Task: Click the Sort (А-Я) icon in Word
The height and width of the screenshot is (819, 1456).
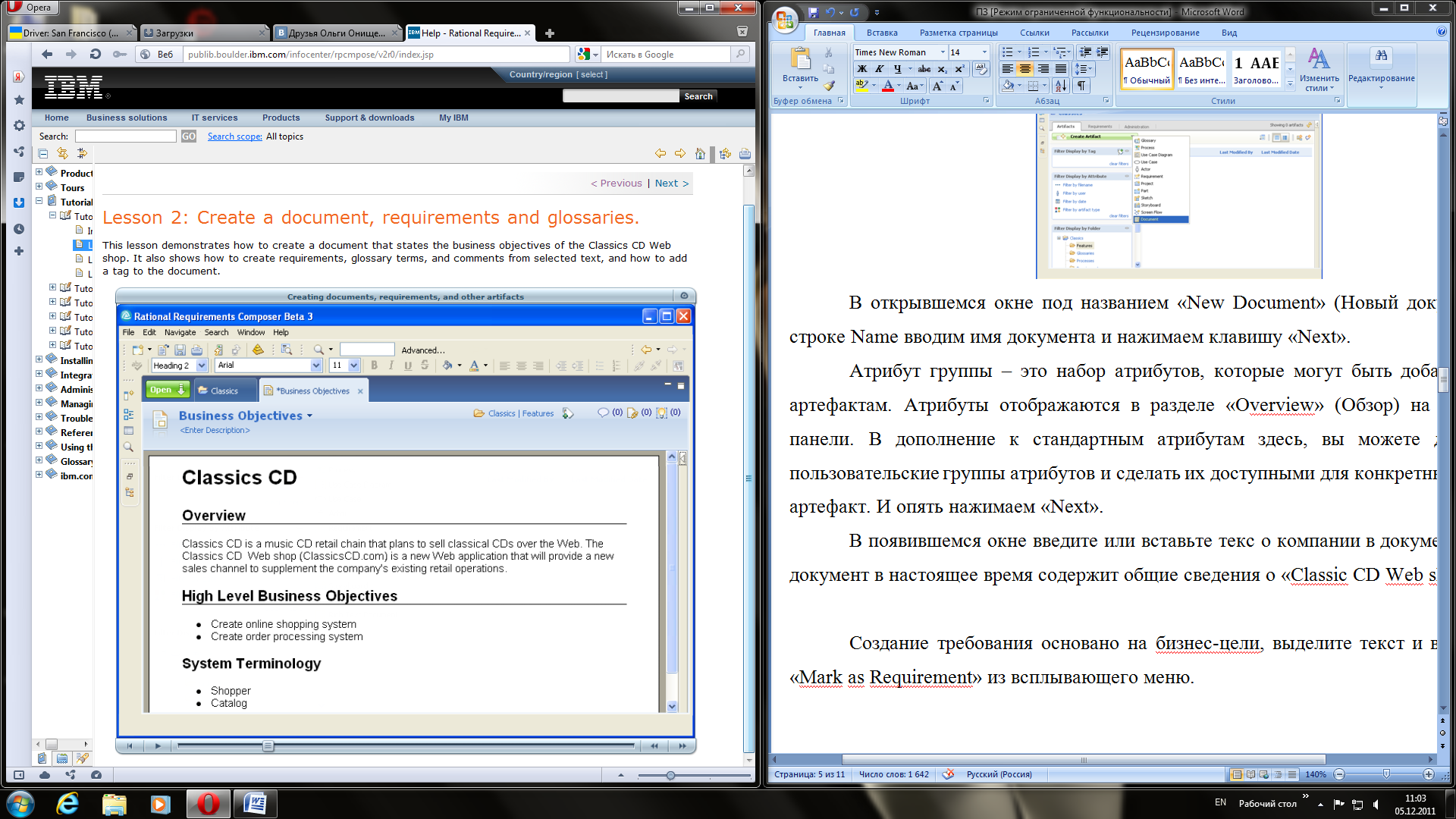Action: (1061, 86)
